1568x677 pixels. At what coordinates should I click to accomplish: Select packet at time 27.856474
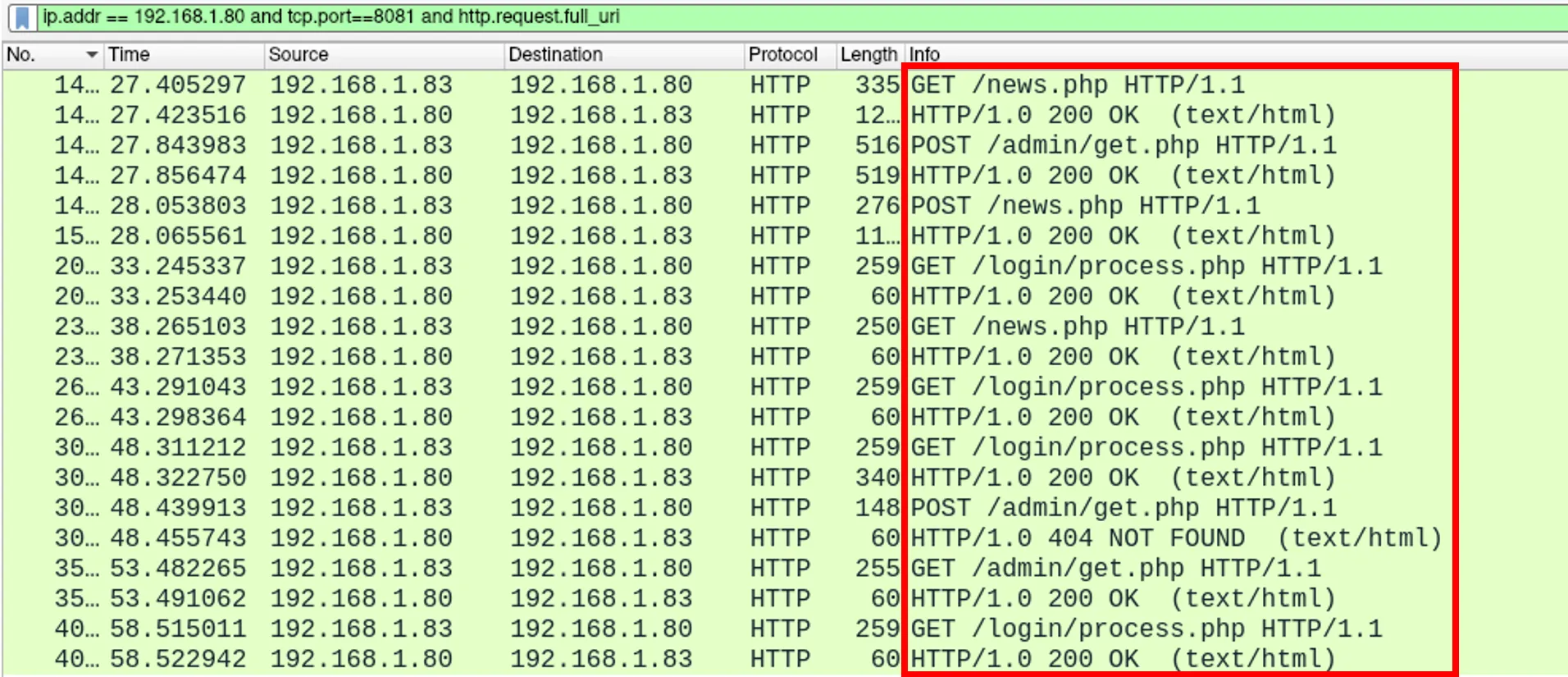click(x=784, y=176)
